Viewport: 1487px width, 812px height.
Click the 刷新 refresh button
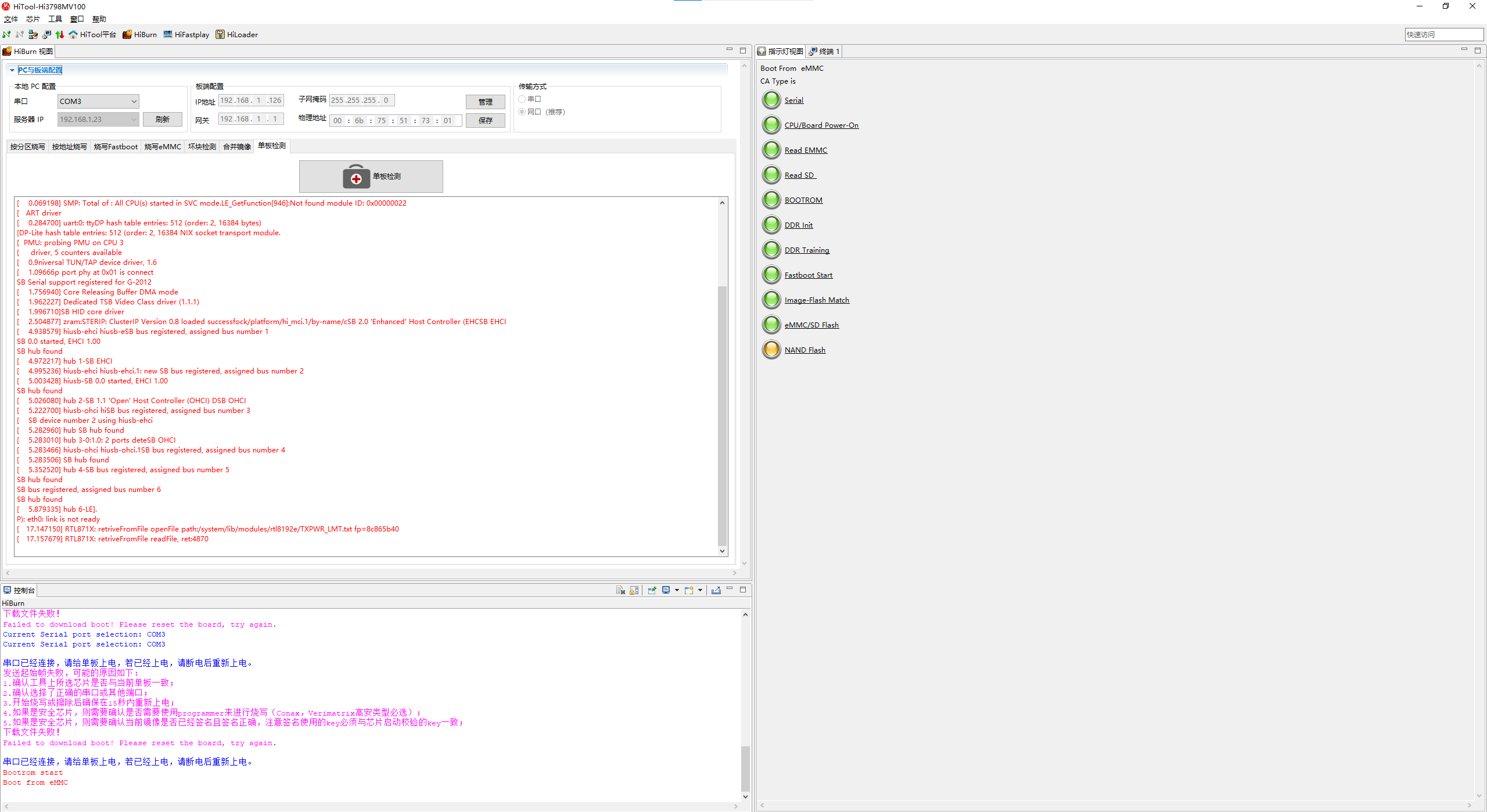[162, 119]
